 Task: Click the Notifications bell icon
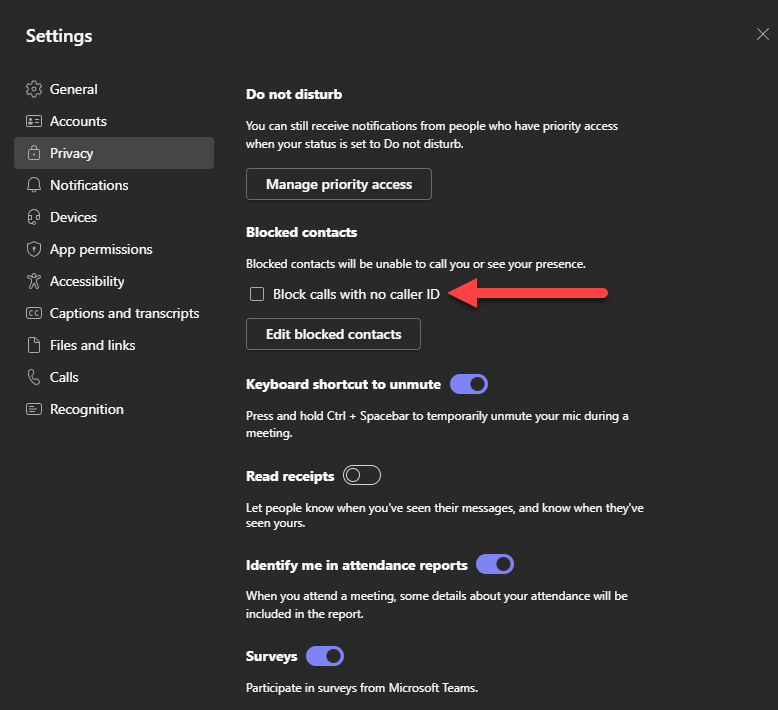pyautogui.click(x=34, y=185)
